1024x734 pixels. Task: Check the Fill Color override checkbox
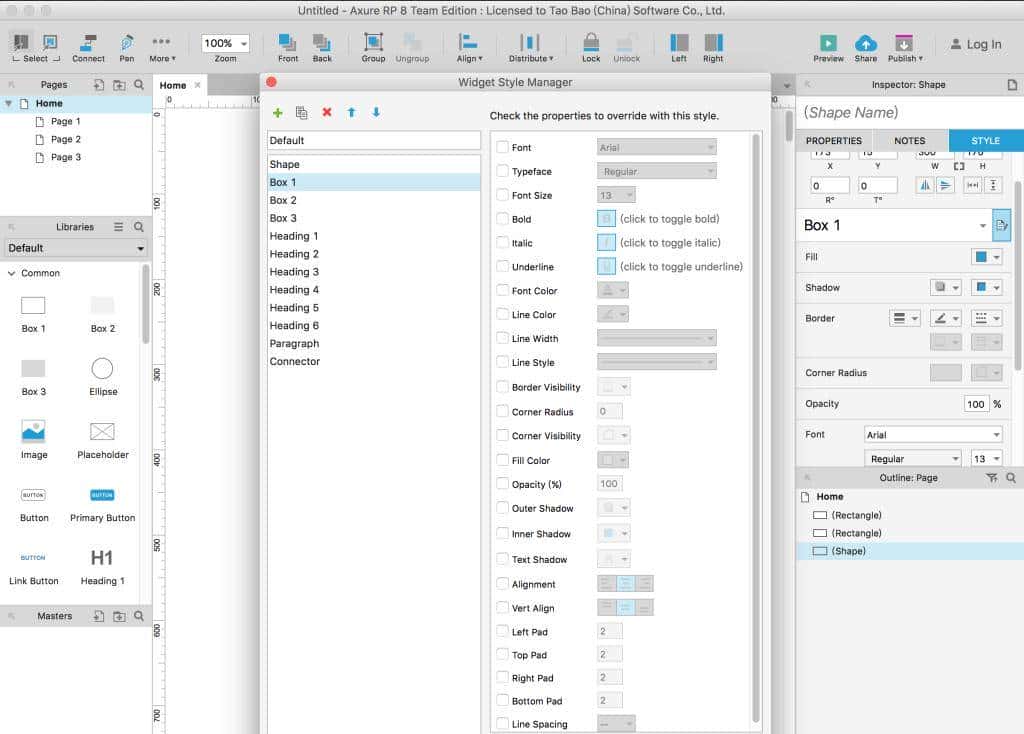[x=503, y=460]
